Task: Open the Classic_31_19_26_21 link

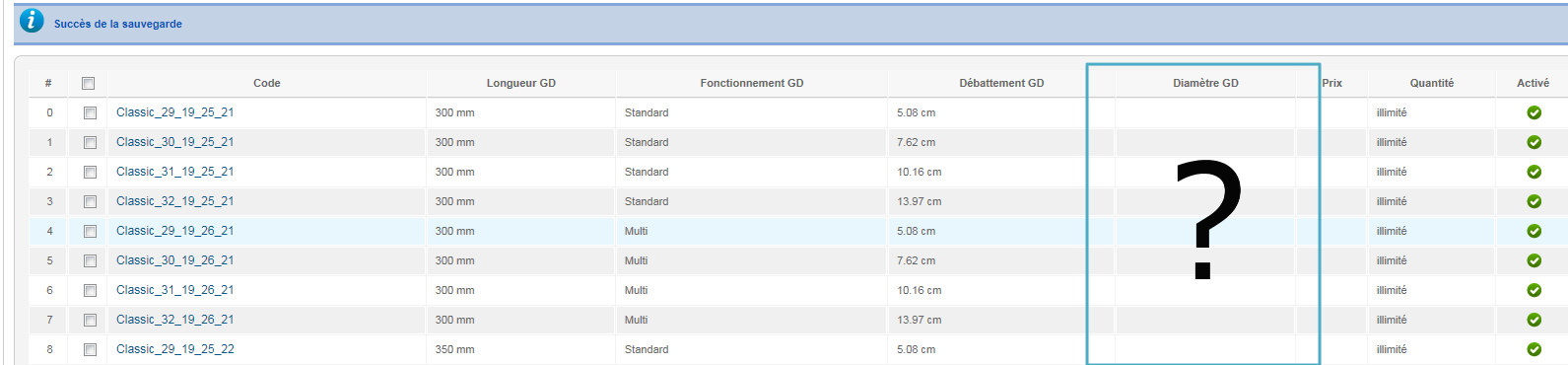Action: [175, 290]
